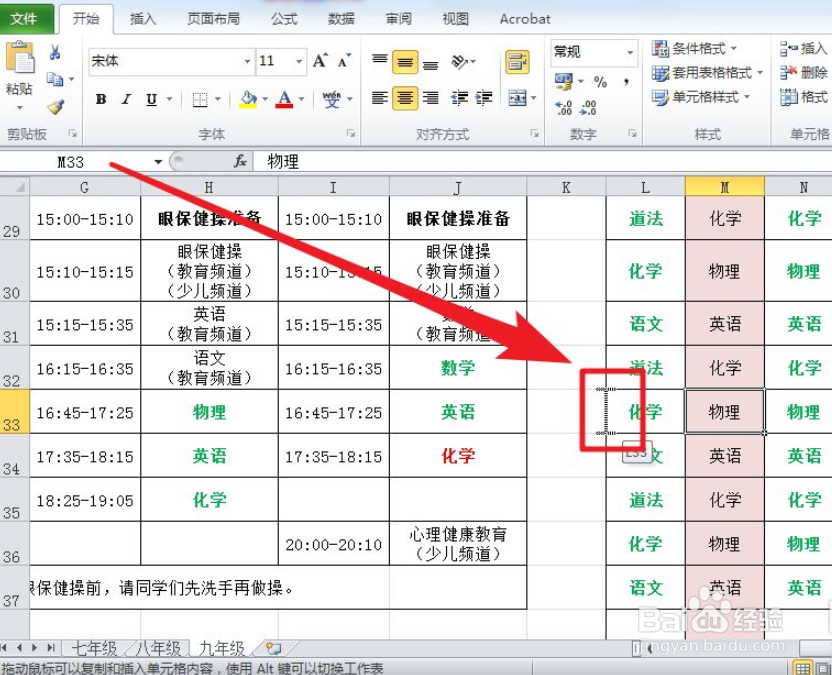The width and height of the screenshot is (832, 675).
Task: Decrease font size with small A
Action: pos(344,61)
